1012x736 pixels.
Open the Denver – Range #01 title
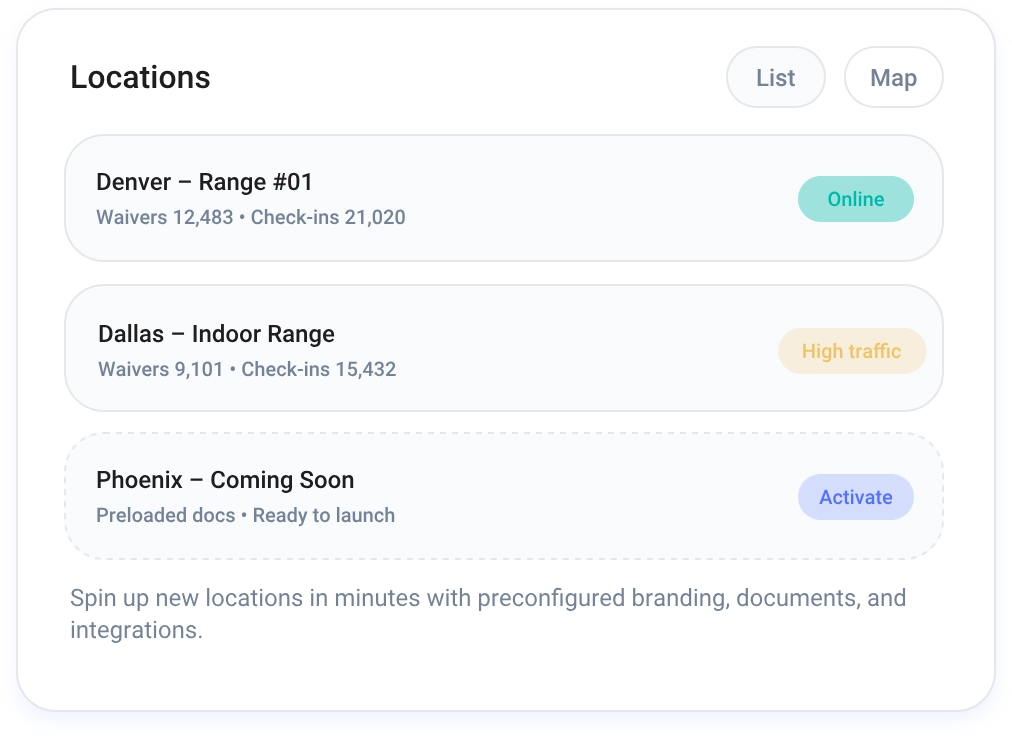pyautogui.click(x=204, y=182)
